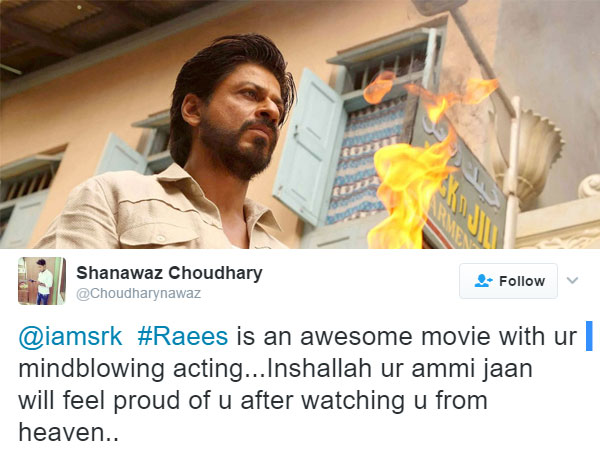Click the "ammi jaan" words in the tweet

[470, 369]
